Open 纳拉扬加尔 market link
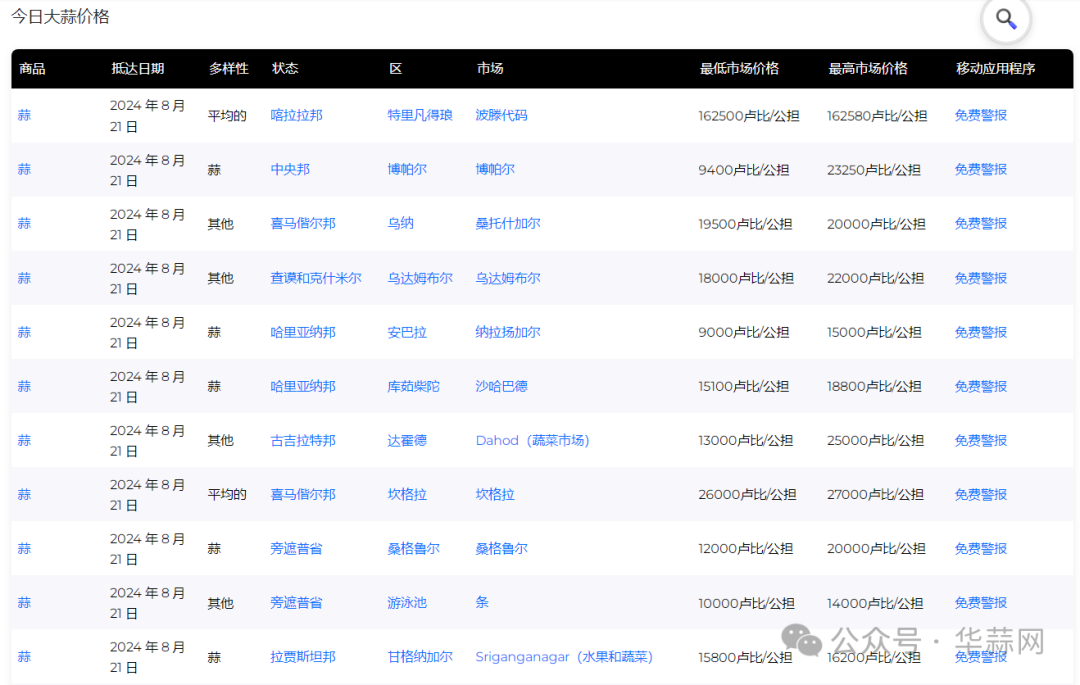1080x685 pixels. [x=508, y=333]
